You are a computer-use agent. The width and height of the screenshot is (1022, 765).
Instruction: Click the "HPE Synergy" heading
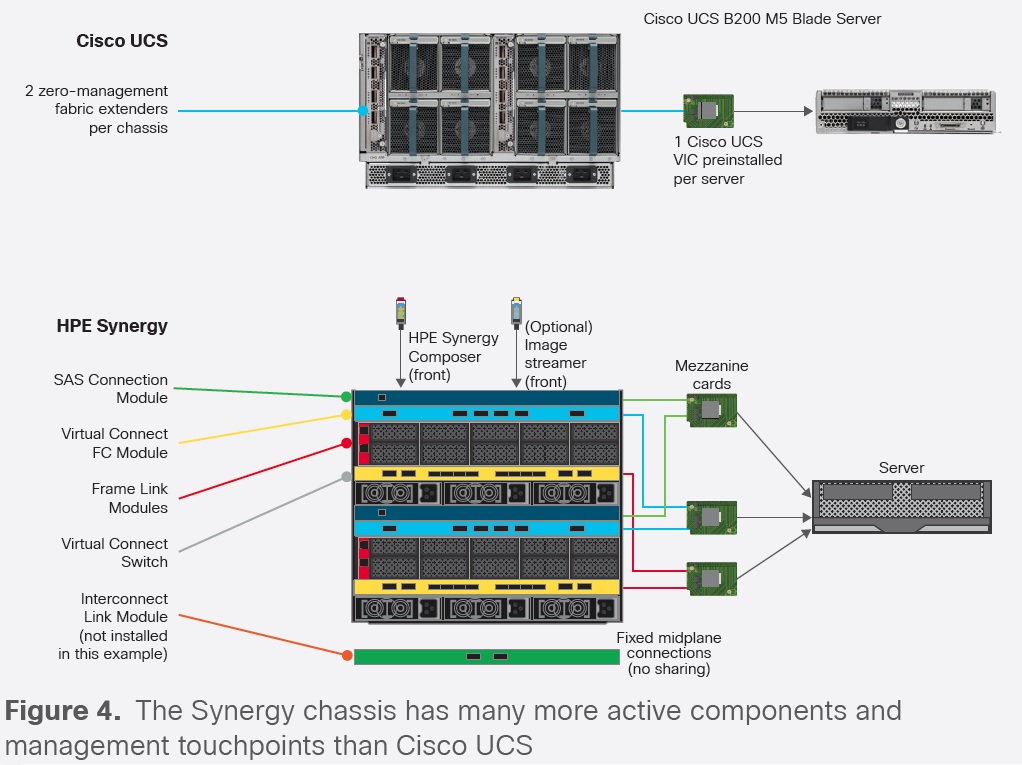click(x=112, y=326)
